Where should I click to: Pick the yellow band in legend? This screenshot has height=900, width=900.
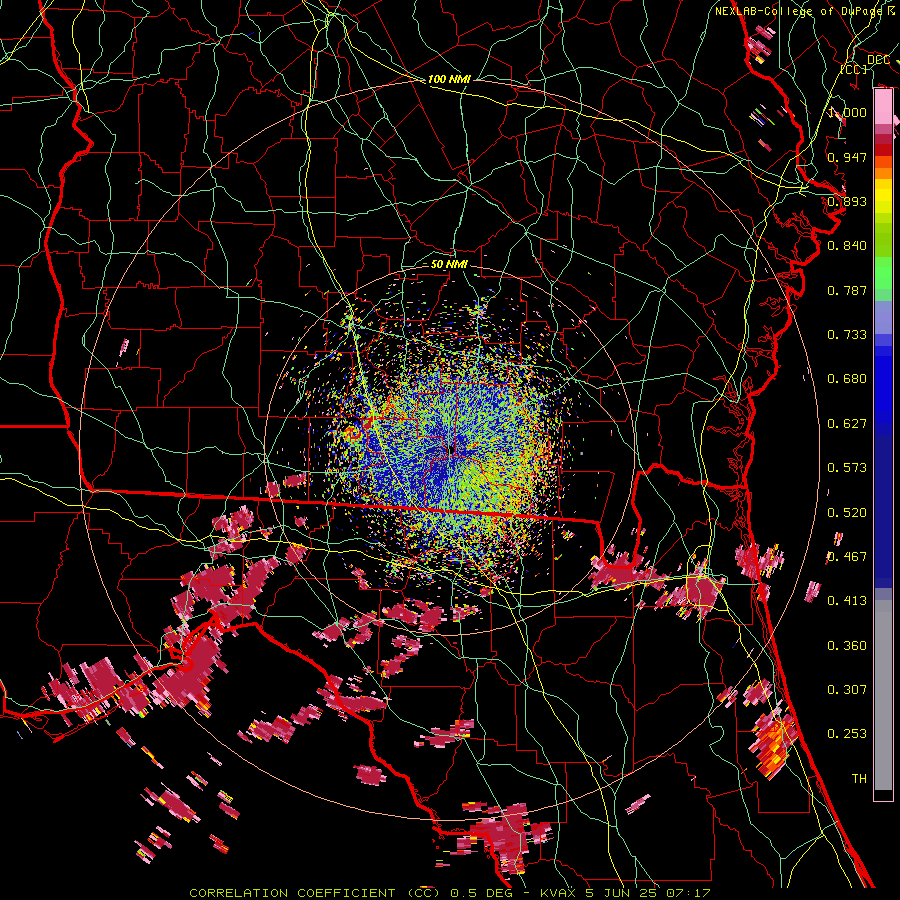[x=883, y=197]
